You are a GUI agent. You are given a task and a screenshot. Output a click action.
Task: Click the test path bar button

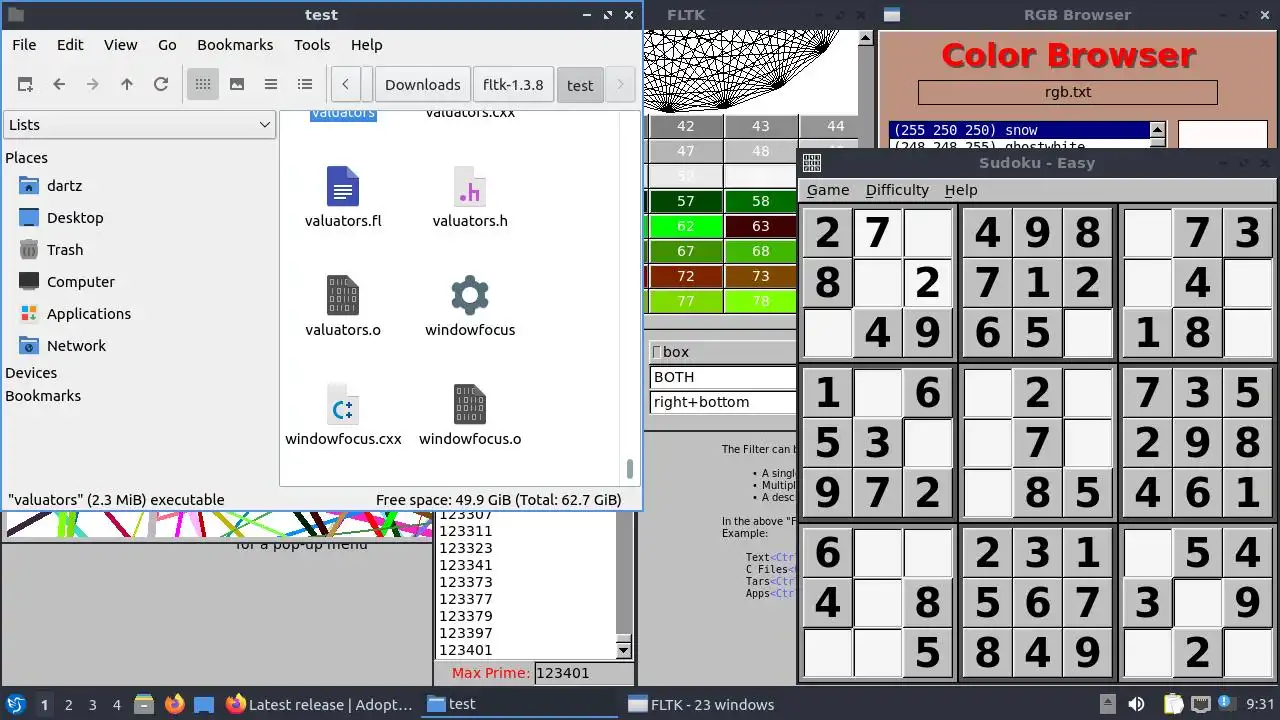tap(580, 85)
